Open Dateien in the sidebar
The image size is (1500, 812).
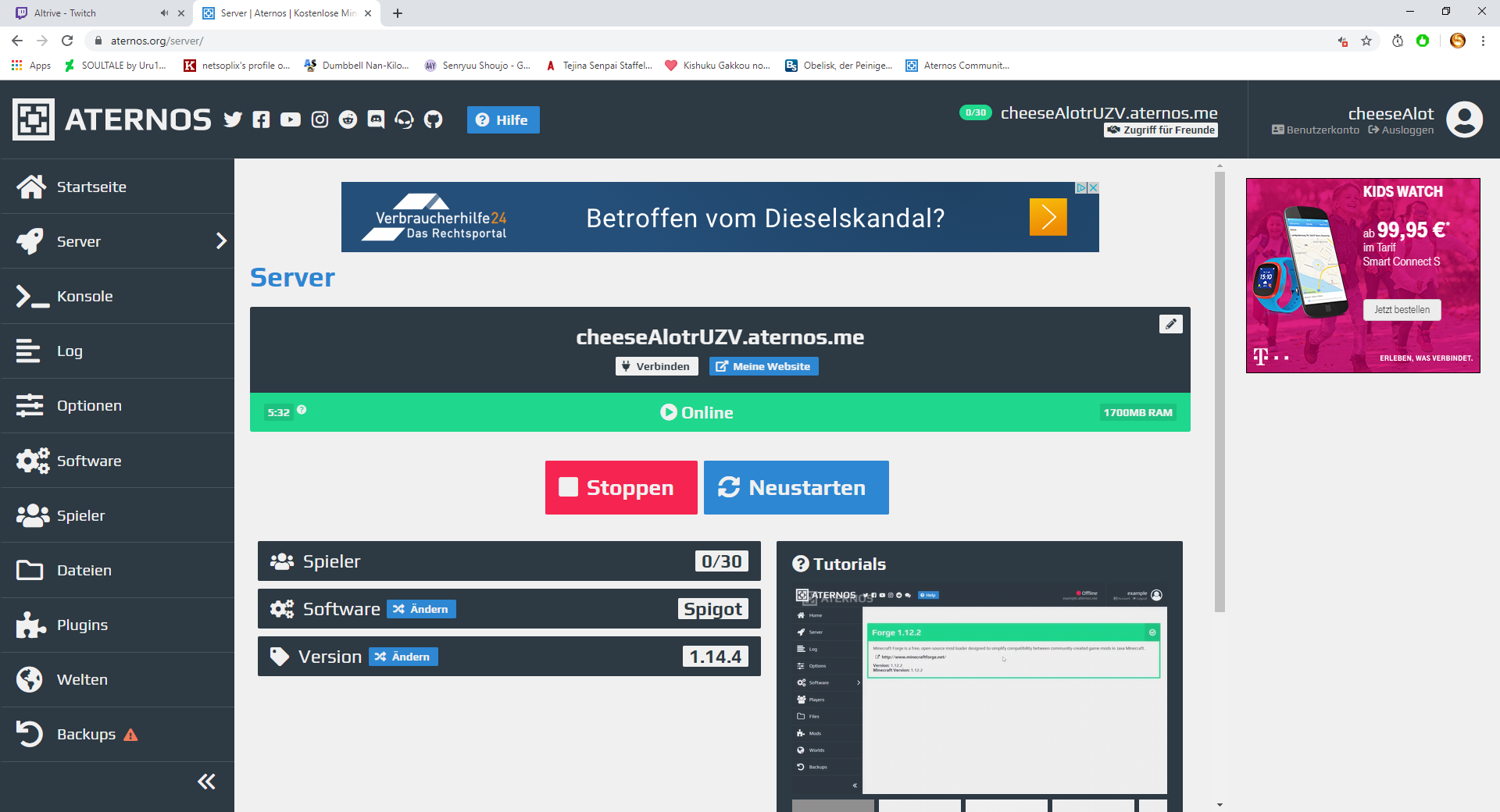117,570
